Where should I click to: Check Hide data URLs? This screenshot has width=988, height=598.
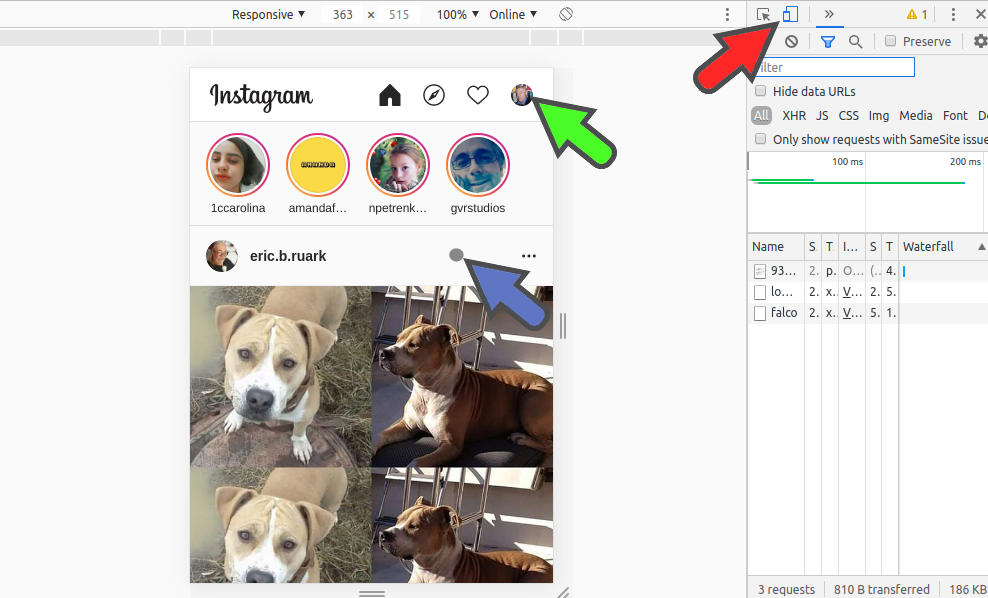click(x=761, y=91)
